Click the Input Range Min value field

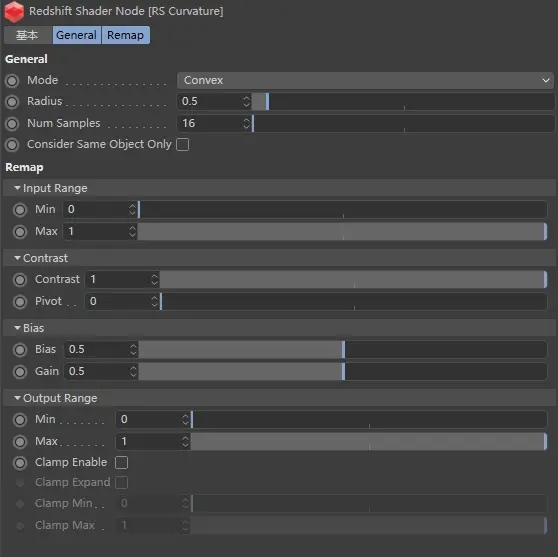(96, 210)
